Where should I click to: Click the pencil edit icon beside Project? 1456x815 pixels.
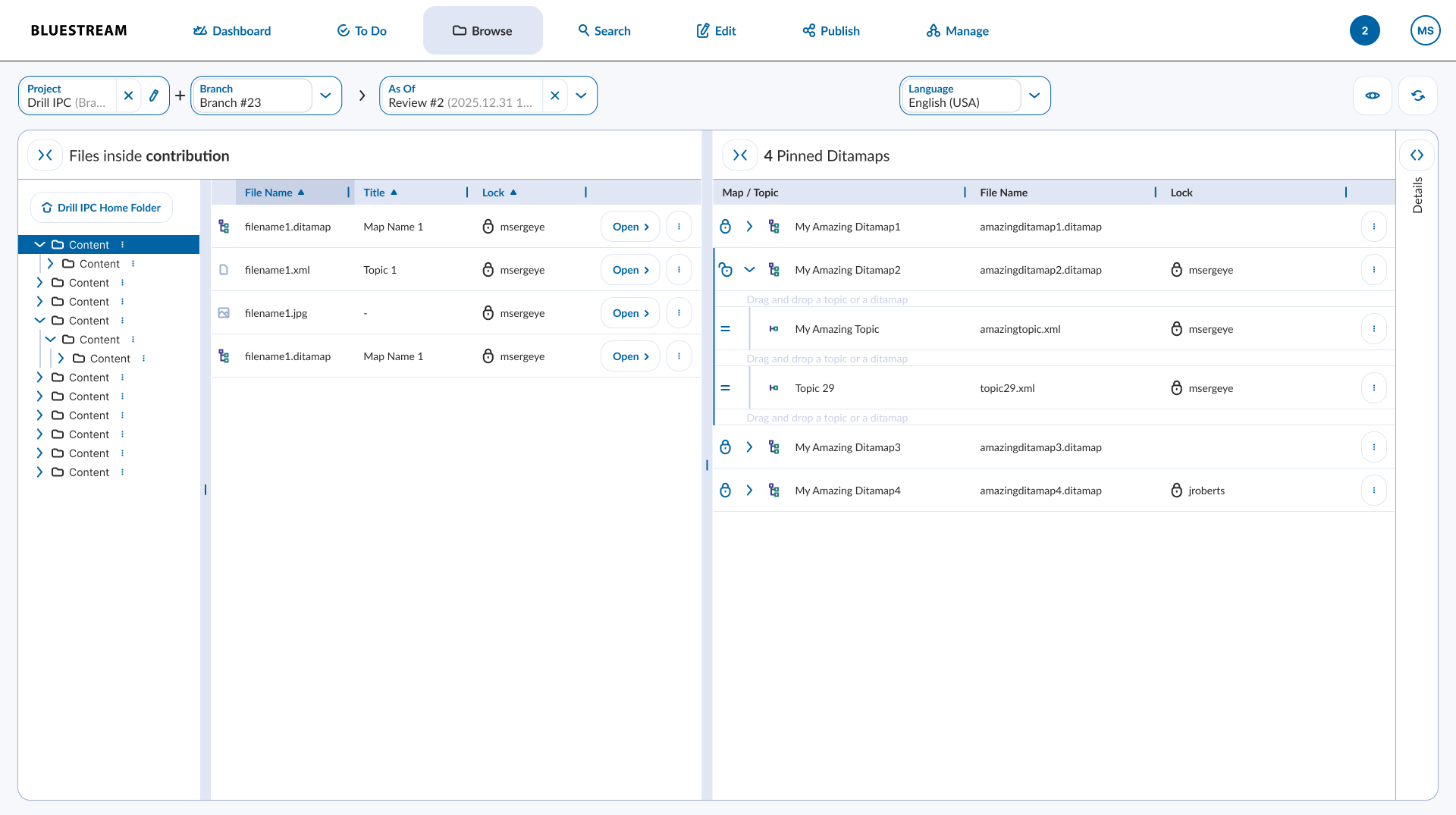click(154, 96)
